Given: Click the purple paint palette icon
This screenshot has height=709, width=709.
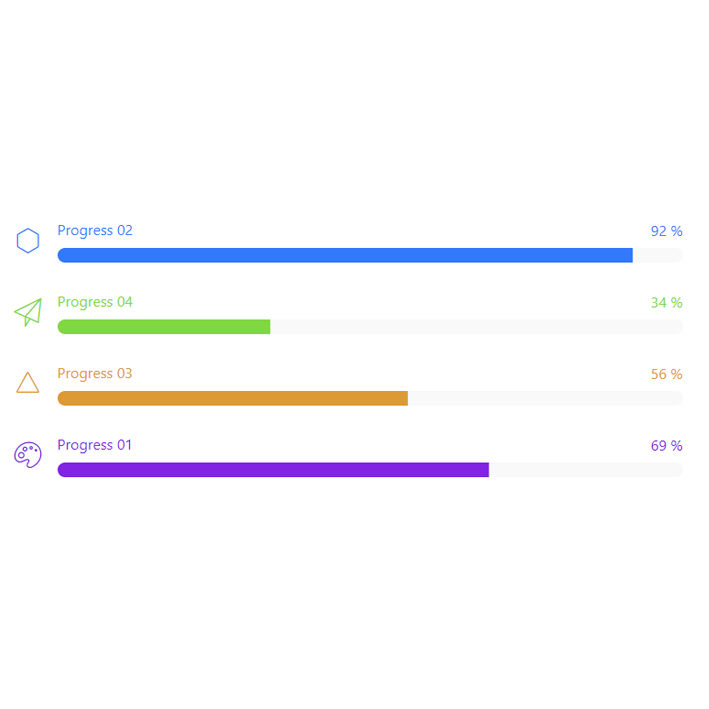Looking at the screenshot, I should tap(28, 455).
